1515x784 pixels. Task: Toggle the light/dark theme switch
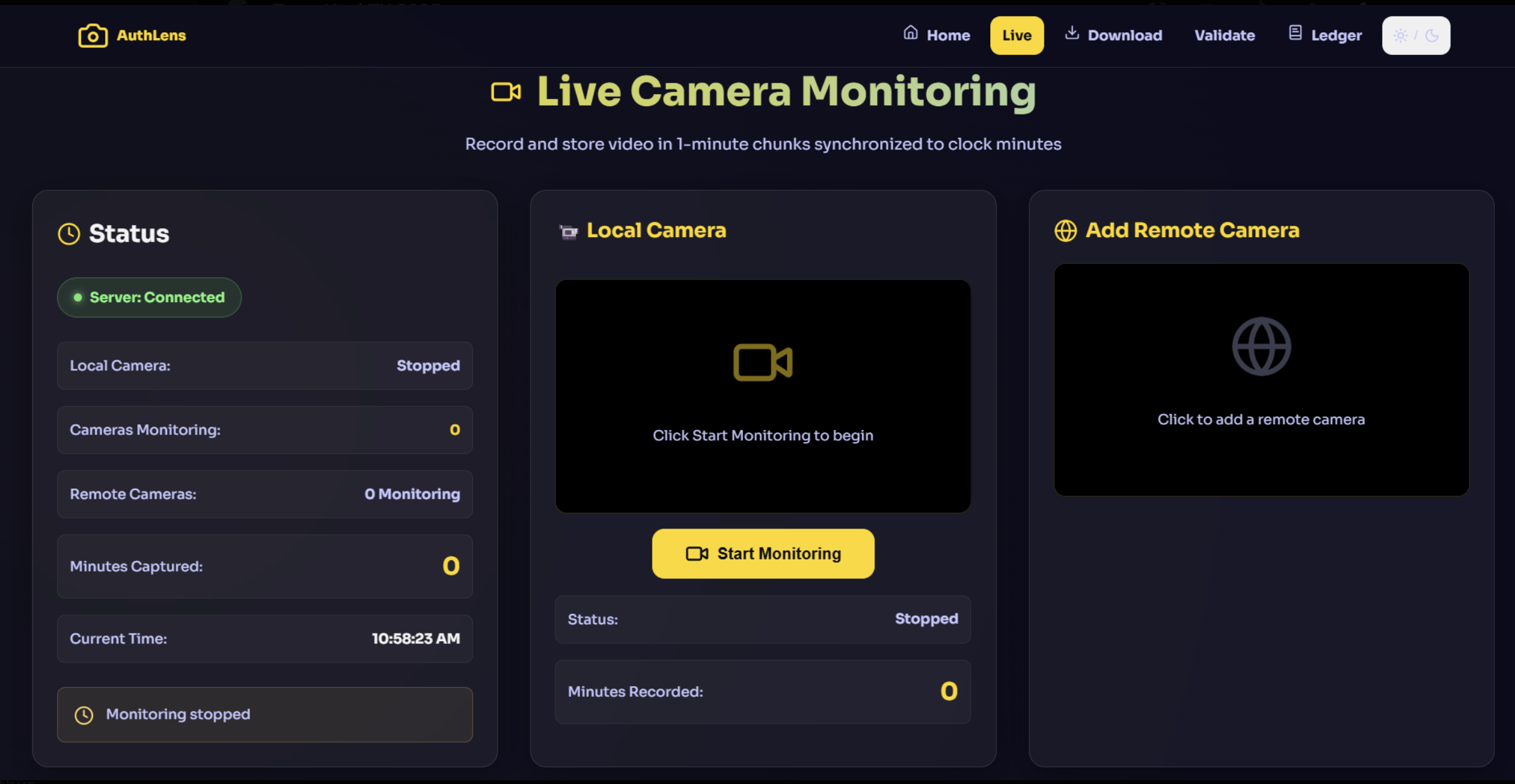[x=1416, y=35]
